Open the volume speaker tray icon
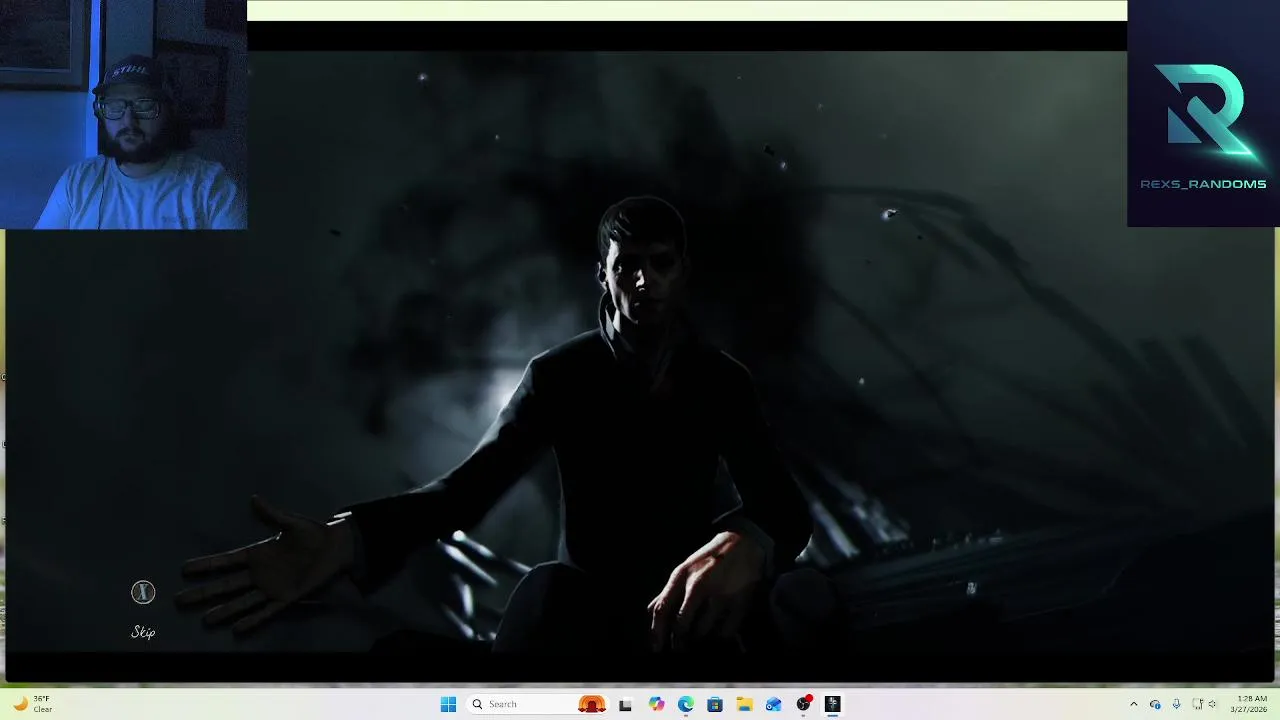 point(1212,704)
